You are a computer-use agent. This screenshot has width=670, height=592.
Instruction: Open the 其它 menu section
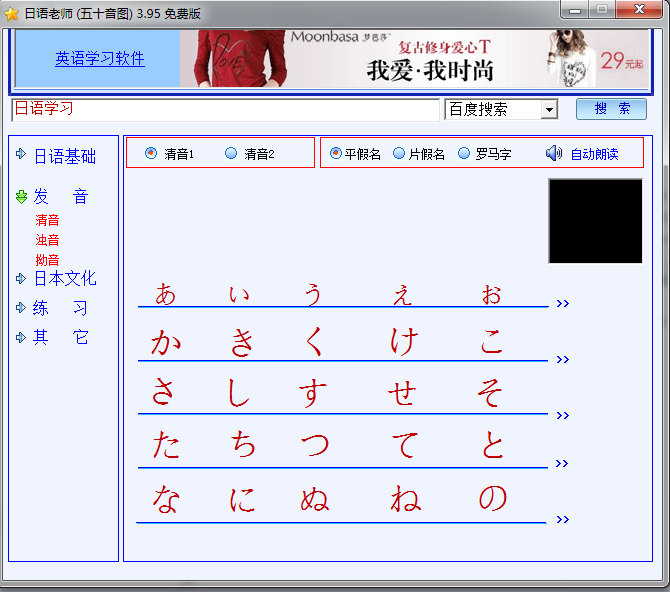[61, 337]
